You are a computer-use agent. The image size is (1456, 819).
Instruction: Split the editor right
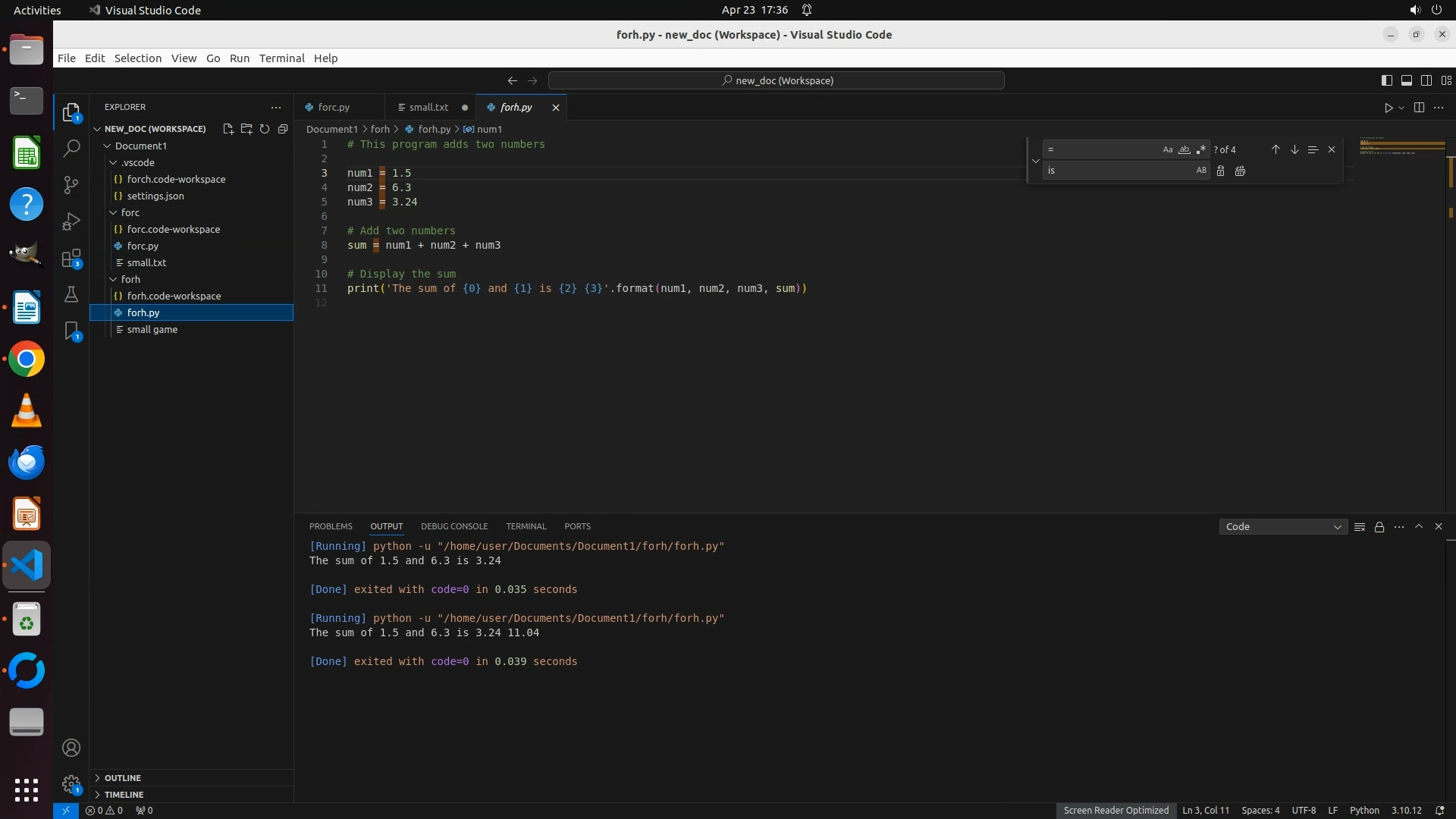click(x=1419, y=108)
